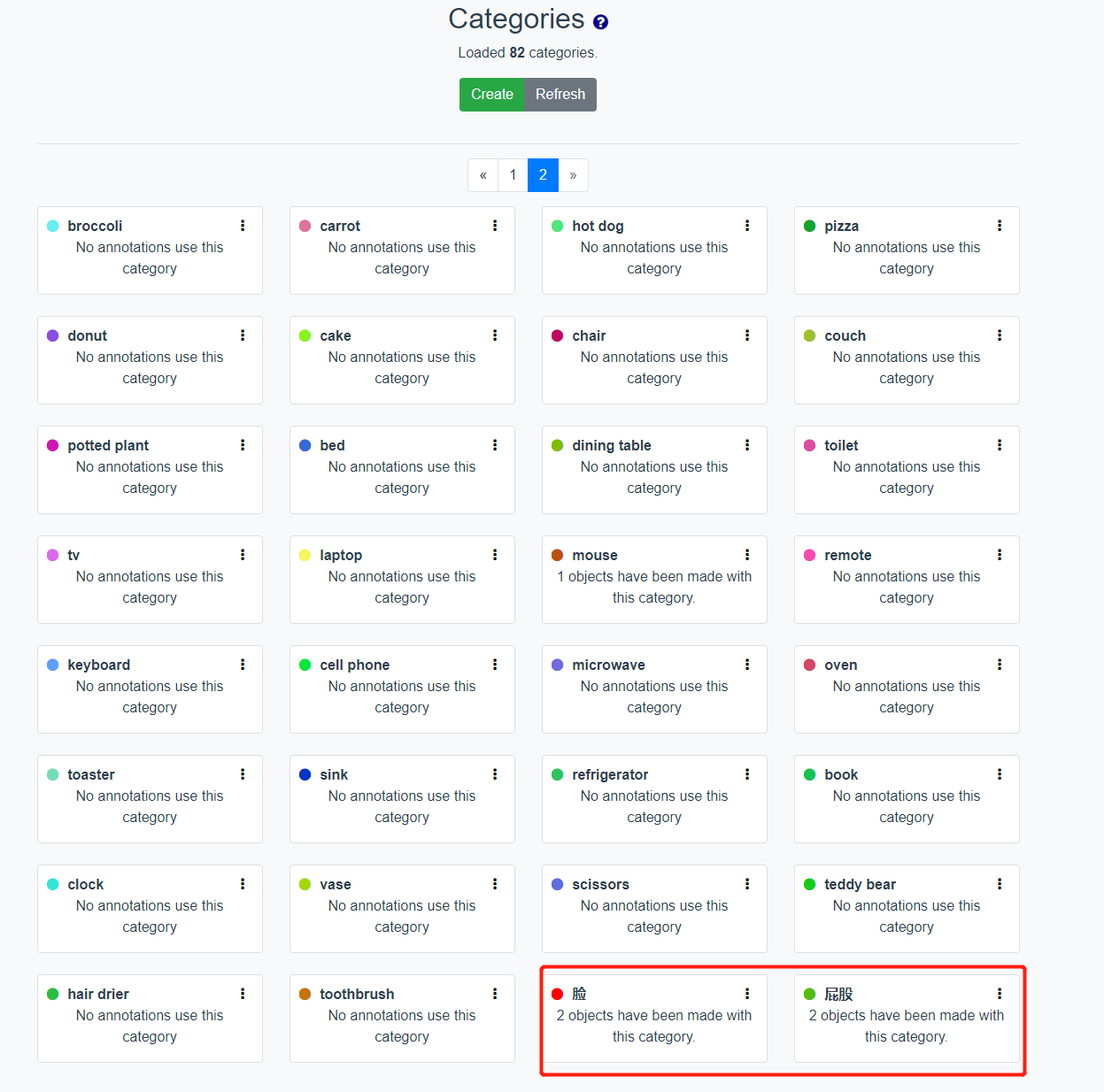
Task: Open the couch card three-dot menu
Action: [999, 335]
